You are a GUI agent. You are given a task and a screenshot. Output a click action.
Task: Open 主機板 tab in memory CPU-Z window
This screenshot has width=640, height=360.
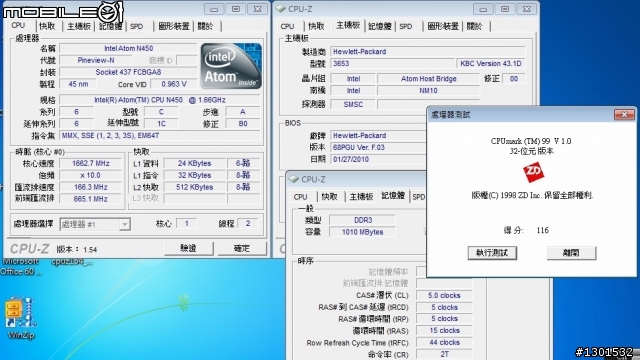click(x=361, y=197)
